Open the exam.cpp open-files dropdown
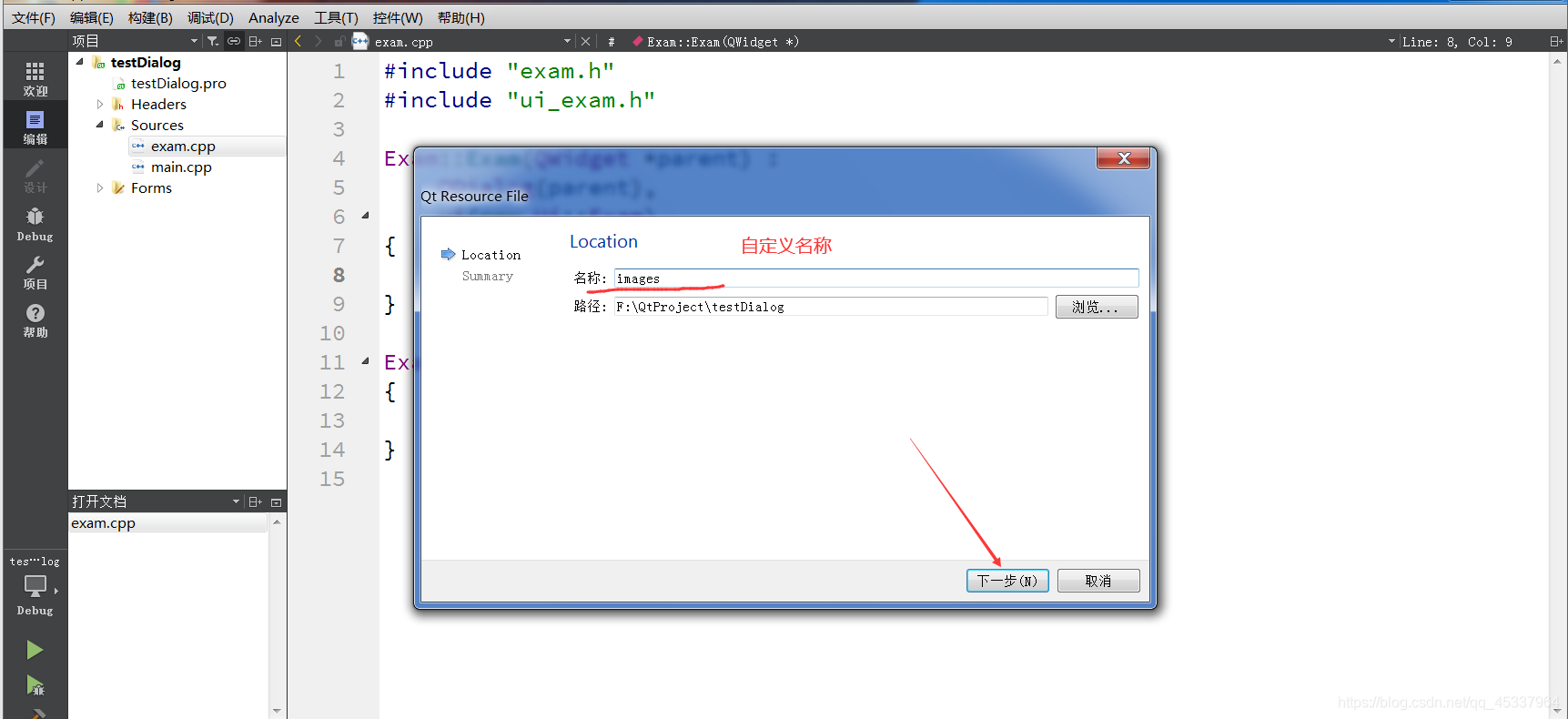The height and width of the screenshot is (719, 1568). pos(567,41)
